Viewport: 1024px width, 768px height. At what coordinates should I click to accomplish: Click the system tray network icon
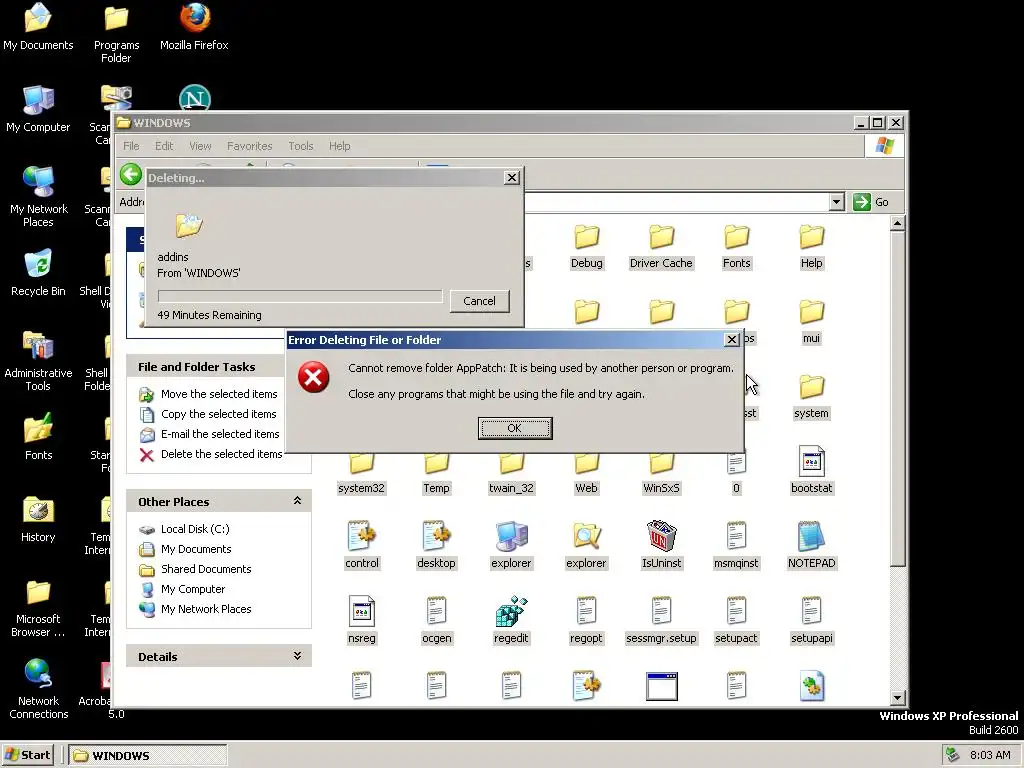952,755
